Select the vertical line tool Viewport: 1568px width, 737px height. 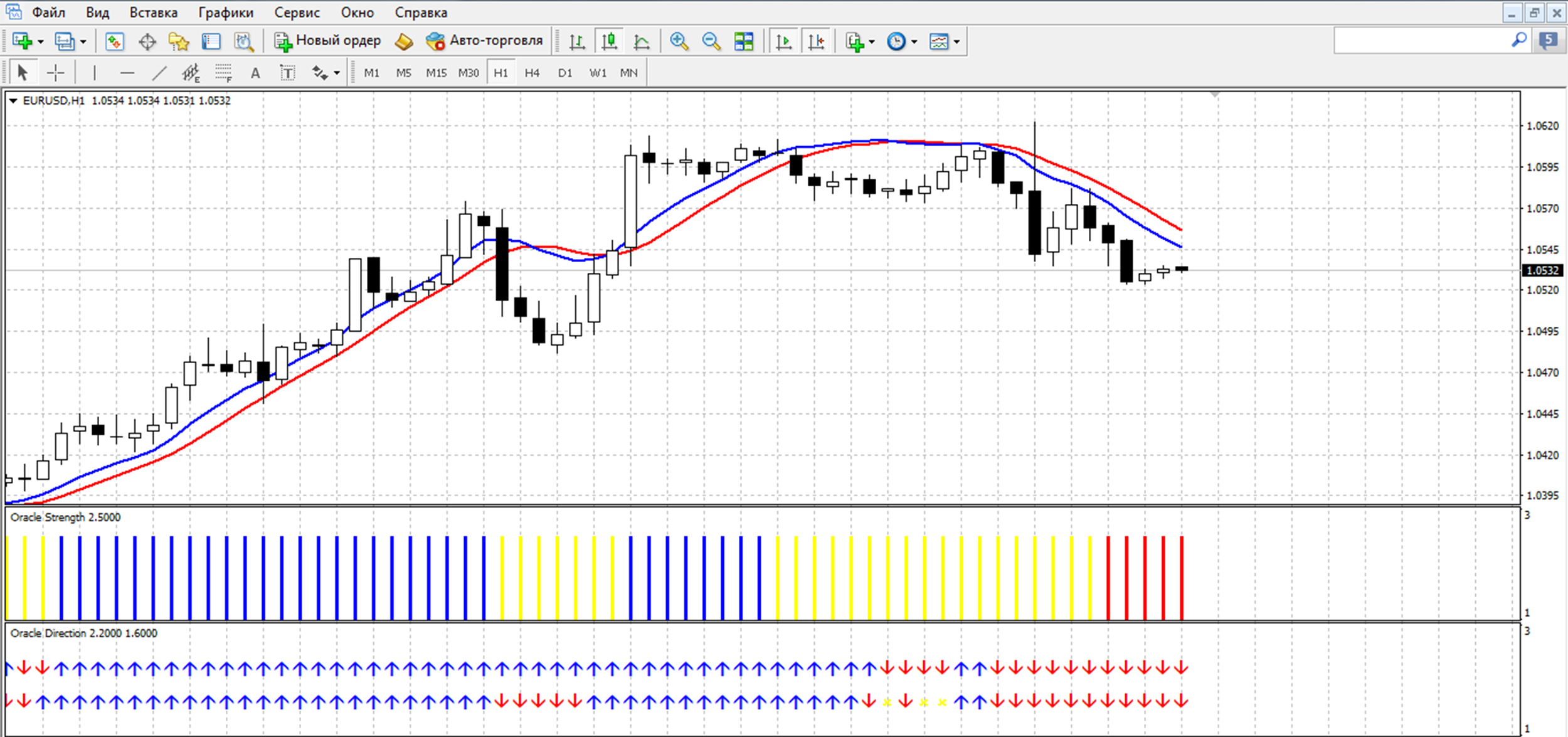(x=95, y=73)
